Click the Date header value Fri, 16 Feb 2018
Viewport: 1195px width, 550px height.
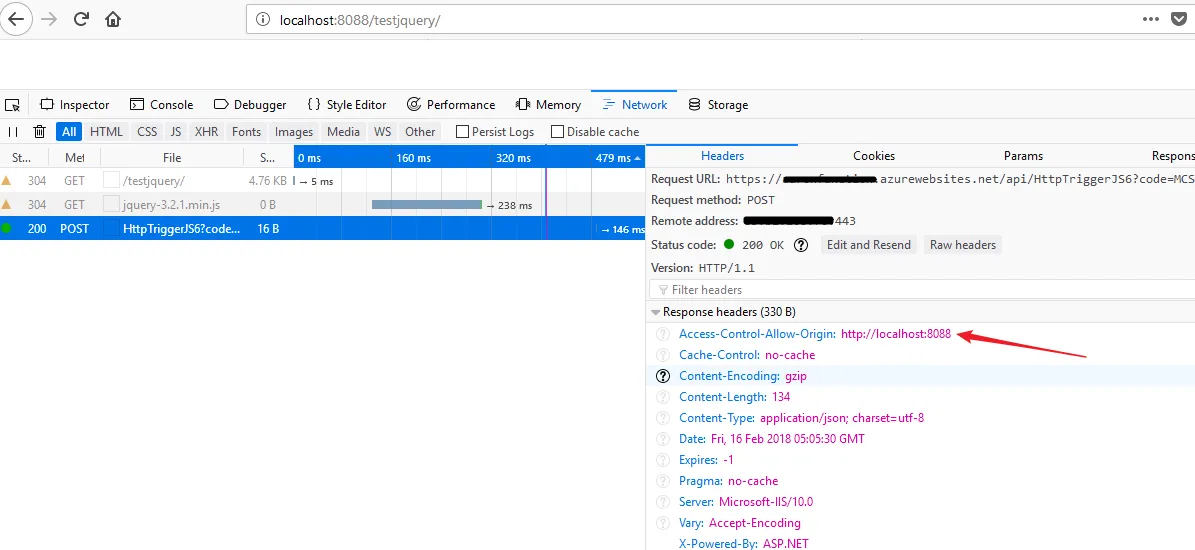pyautogui.click(x=787, y=439)
